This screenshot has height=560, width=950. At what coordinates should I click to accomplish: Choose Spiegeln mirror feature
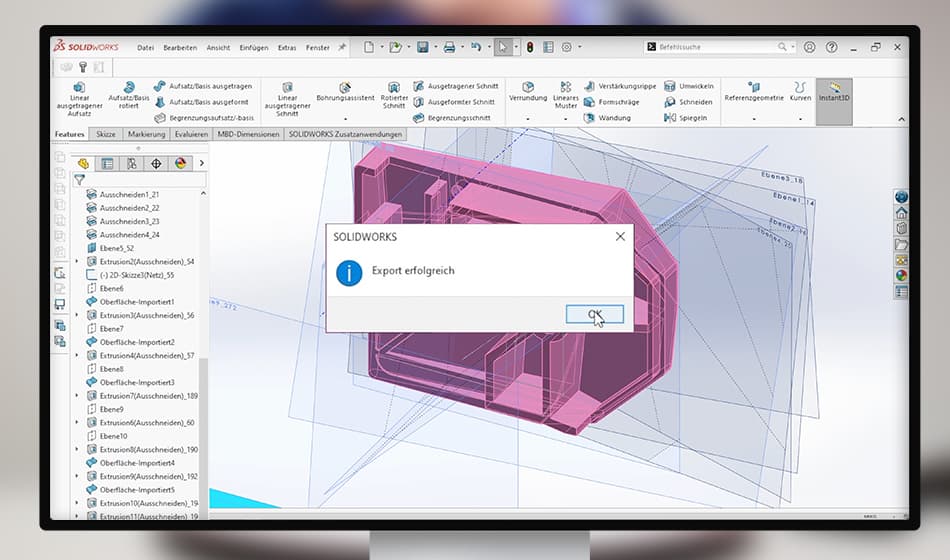(x=686, y=118)
